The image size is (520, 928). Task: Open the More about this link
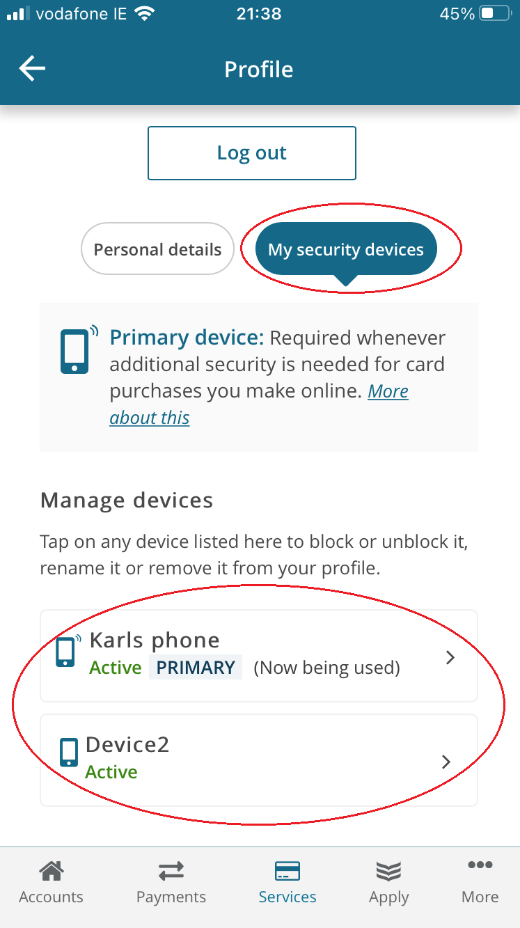point(259,404)
